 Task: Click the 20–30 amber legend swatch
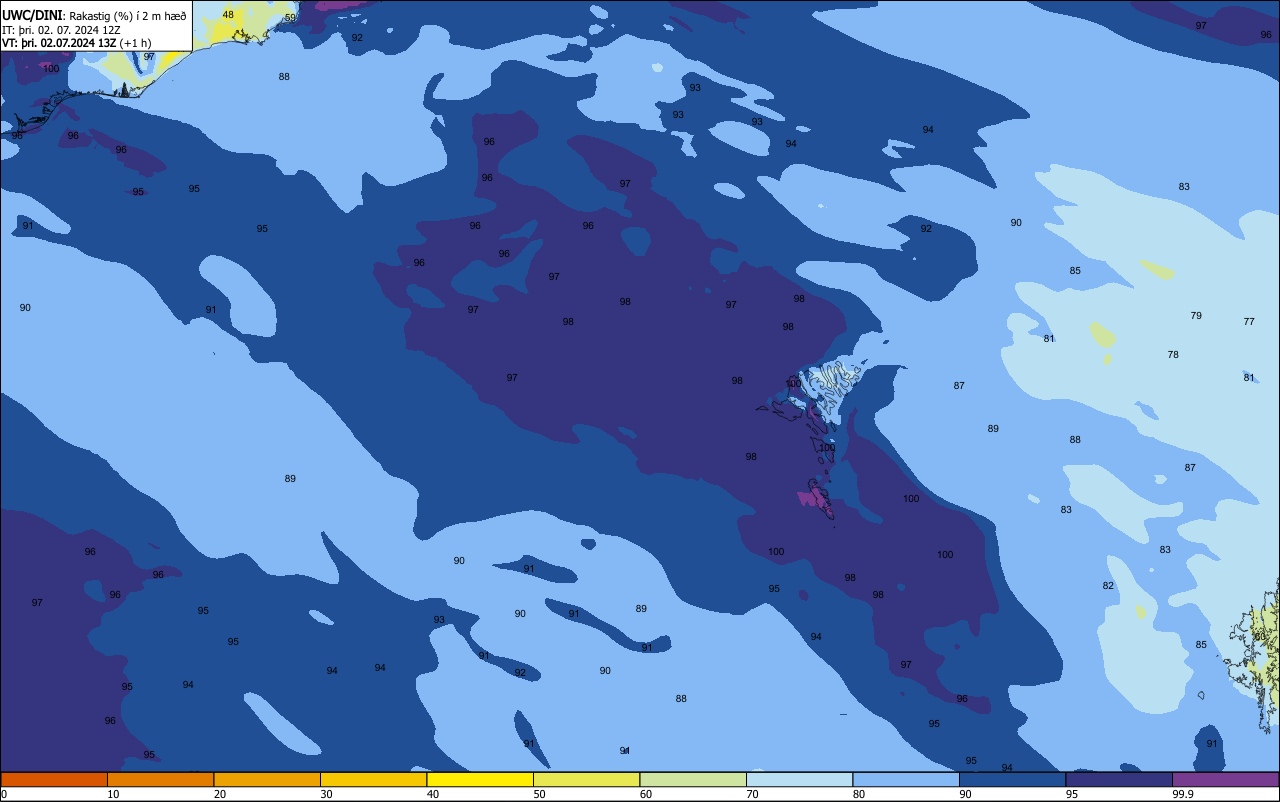(x=267, y=779)
